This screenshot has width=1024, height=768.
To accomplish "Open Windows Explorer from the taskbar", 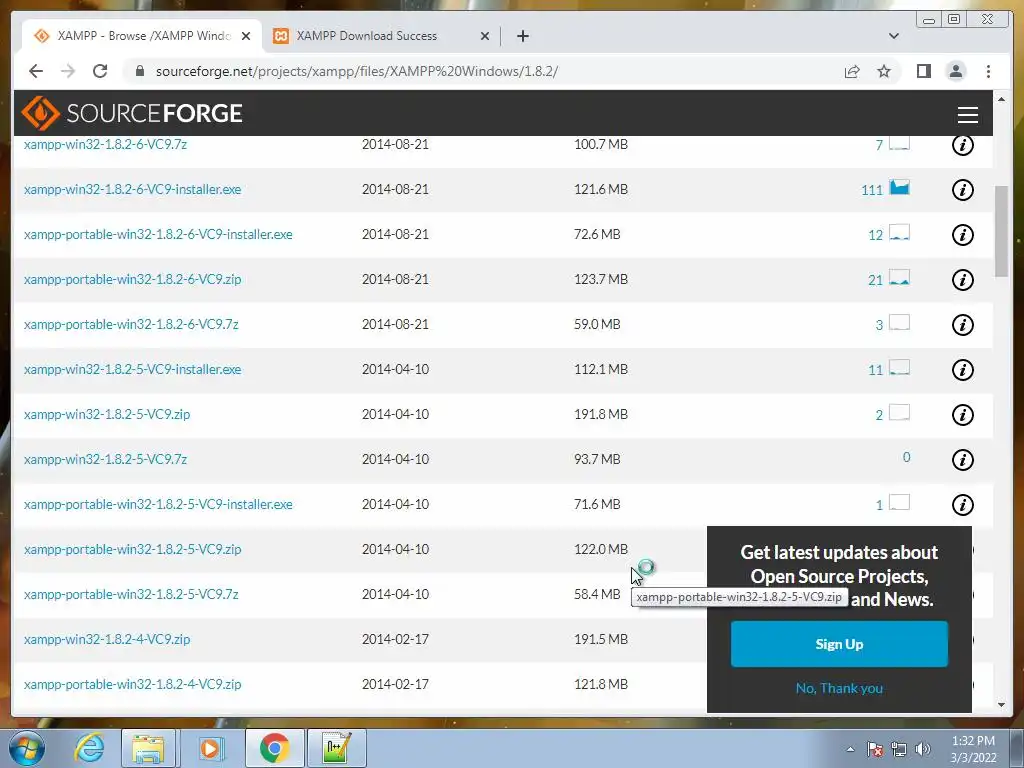I will (x=148, y=748).
